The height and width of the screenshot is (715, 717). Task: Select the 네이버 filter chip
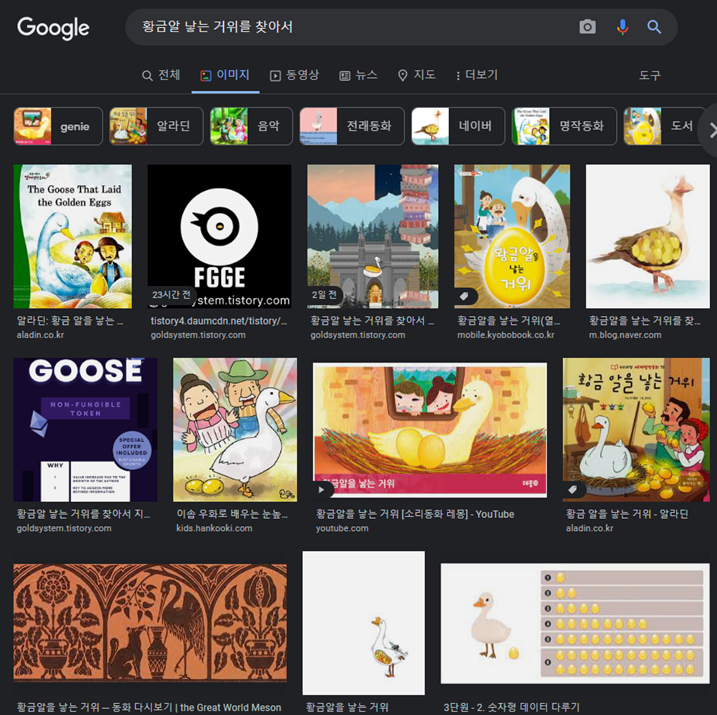click(458, 126)
